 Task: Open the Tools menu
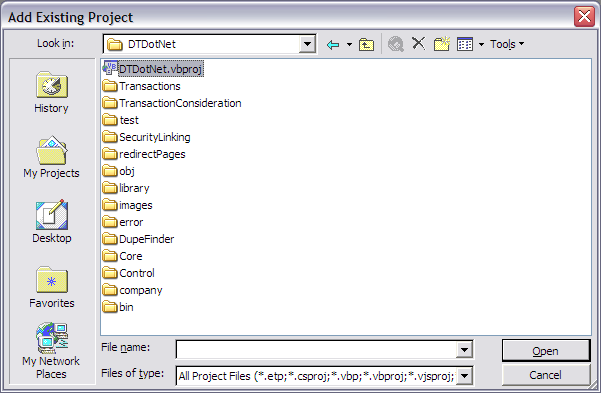507,44
